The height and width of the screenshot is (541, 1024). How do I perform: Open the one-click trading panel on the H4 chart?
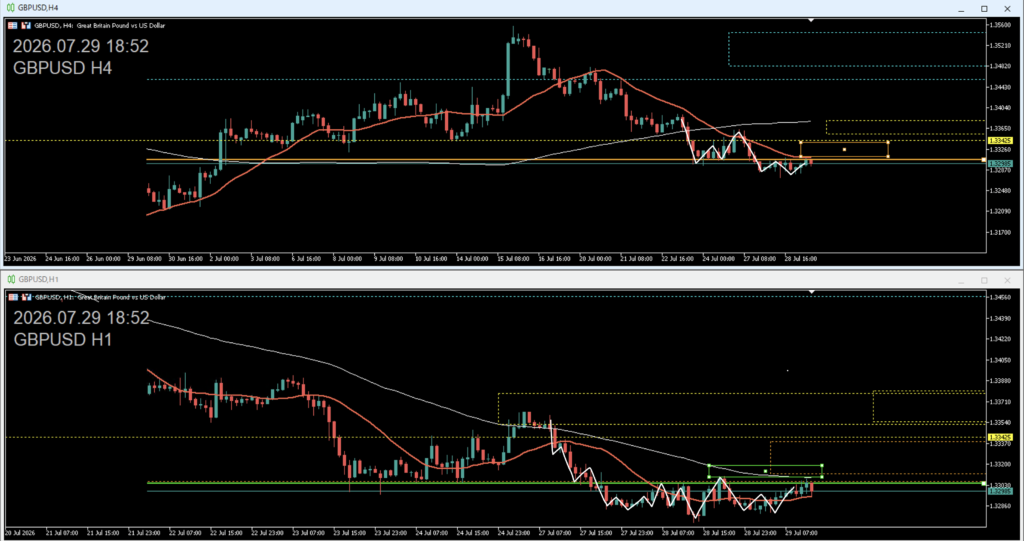(x=12, y=25)
